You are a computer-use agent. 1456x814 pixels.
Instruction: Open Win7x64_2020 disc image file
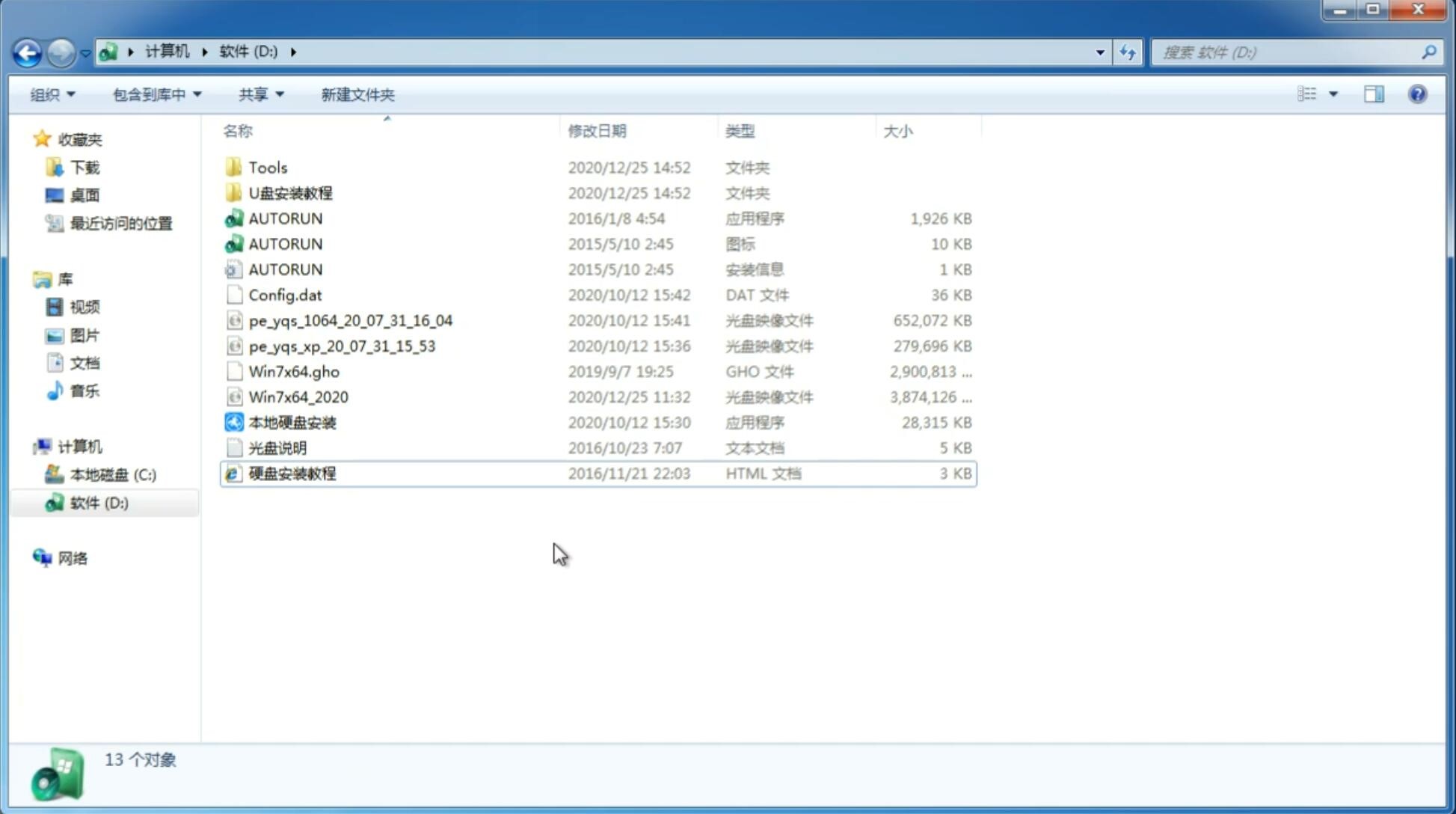coord(298,397)
